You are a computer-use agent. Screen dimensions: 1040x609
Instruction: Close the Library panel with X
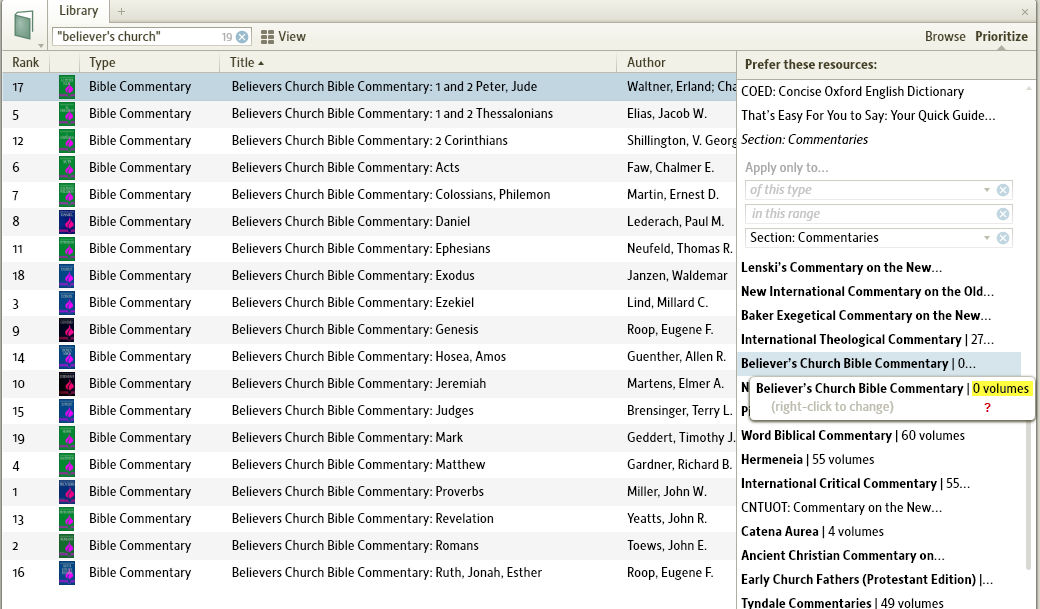click(x=1025, y=12)
